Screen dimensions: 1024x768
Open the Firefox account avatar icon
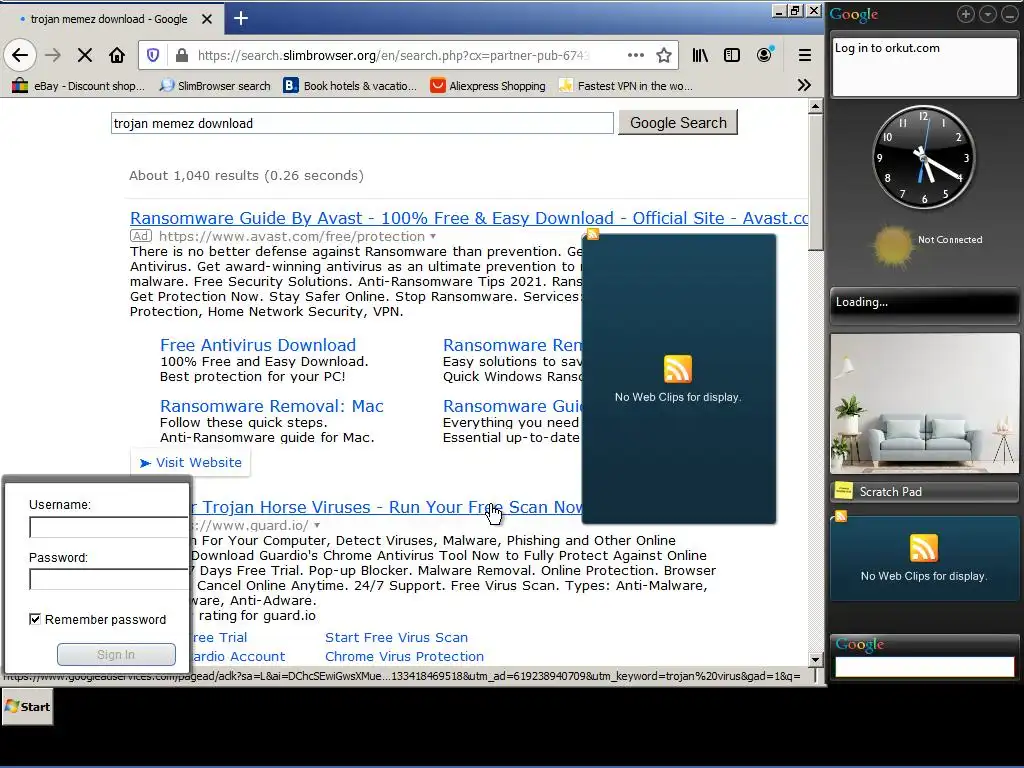click(765, 55)
